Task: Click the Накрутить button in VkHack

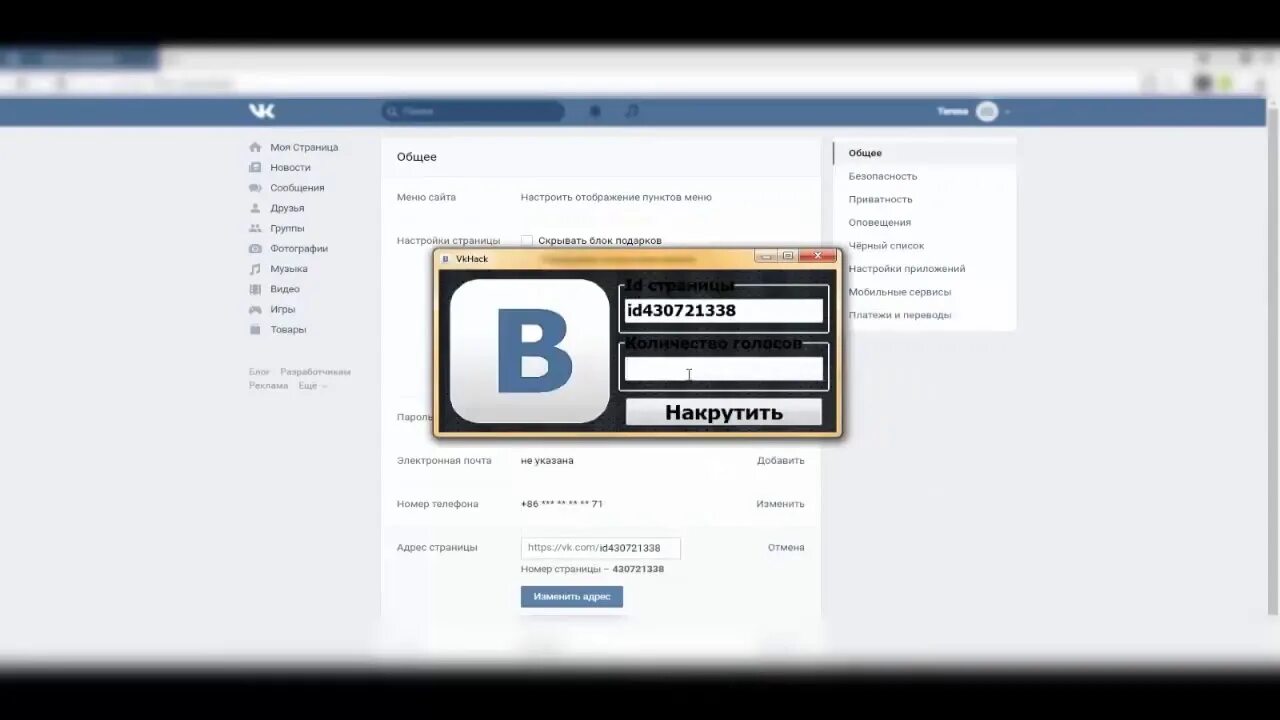Action: tap(724, 412)
